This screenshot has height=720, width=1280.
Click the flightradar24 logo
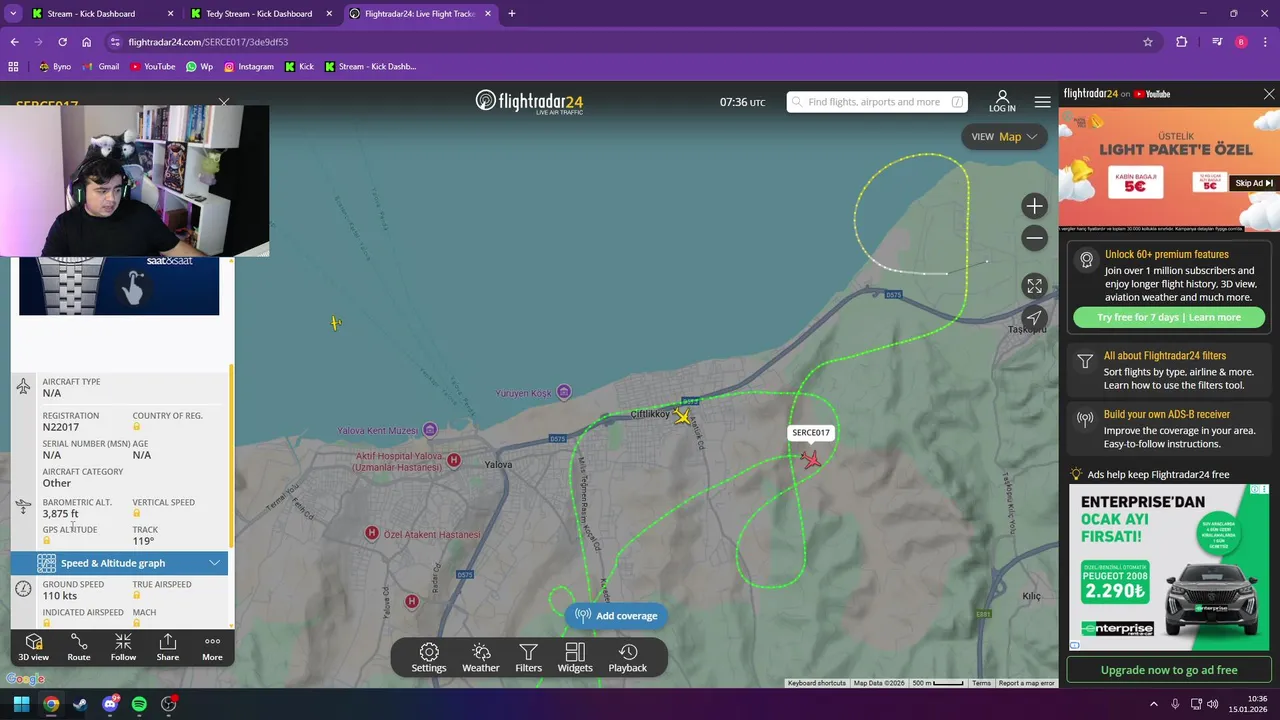(529, 101)
